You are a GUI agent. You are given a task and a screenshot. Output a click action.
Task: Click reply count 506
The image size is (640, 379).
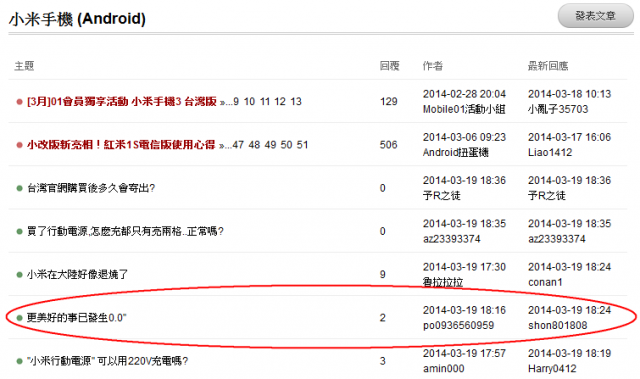pyautogui.click(x=389, y=145)
